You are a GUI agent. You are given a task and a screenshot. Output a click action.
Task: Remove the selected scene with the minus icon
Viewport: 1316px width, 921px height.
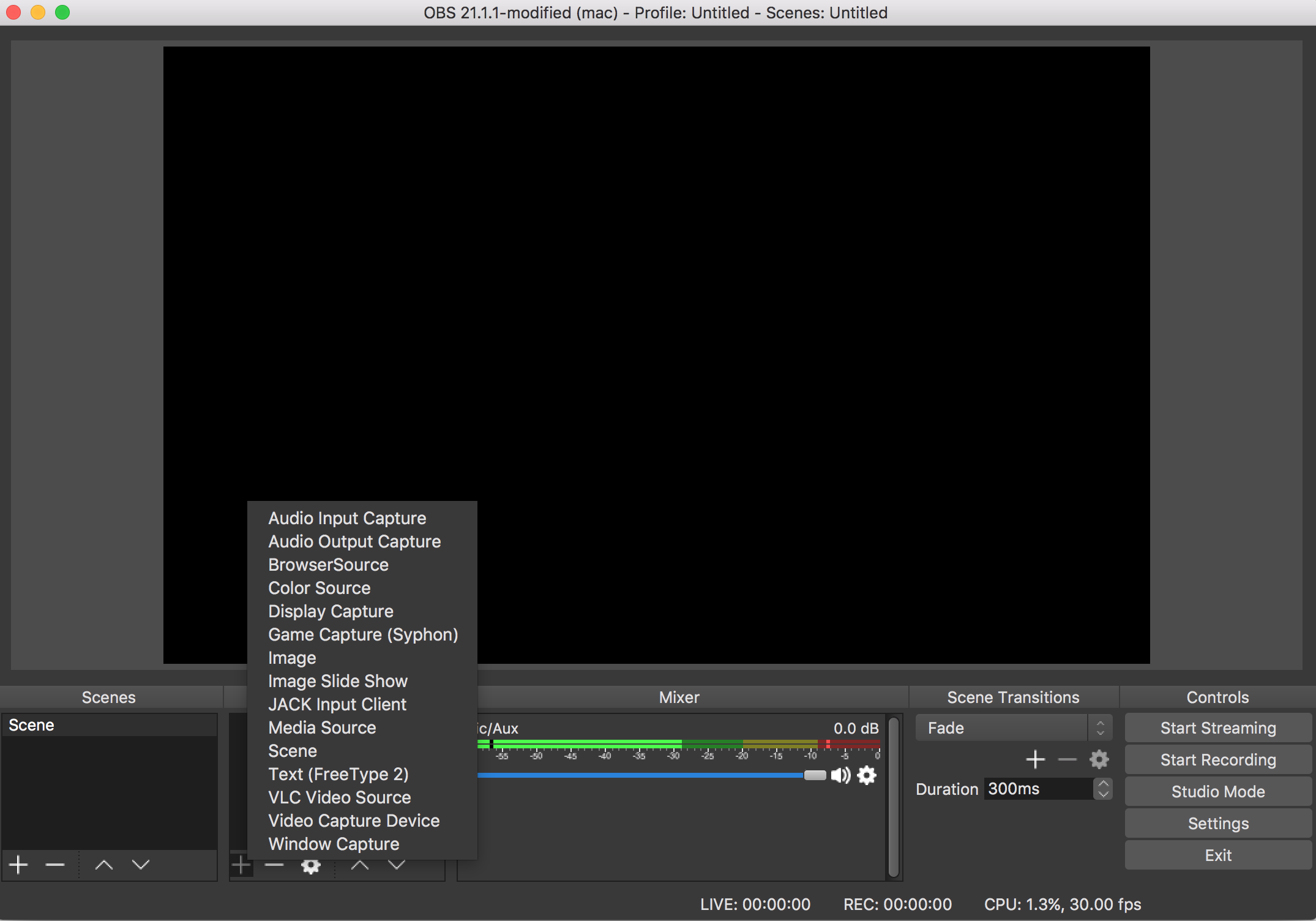tap(54, 865)
